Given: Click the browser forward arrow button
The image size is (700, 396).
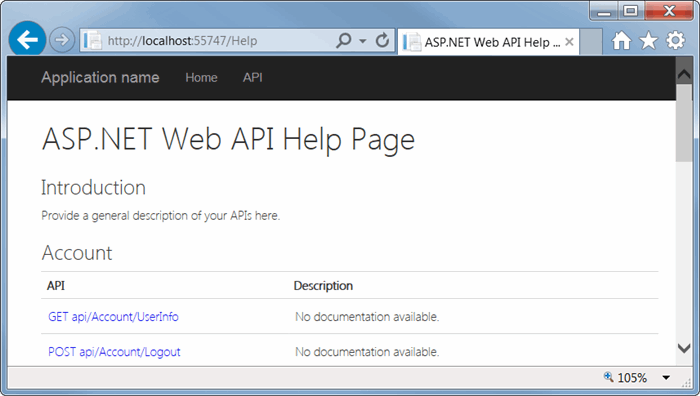Looking at the screenshot, I should (x=62, y=40).
